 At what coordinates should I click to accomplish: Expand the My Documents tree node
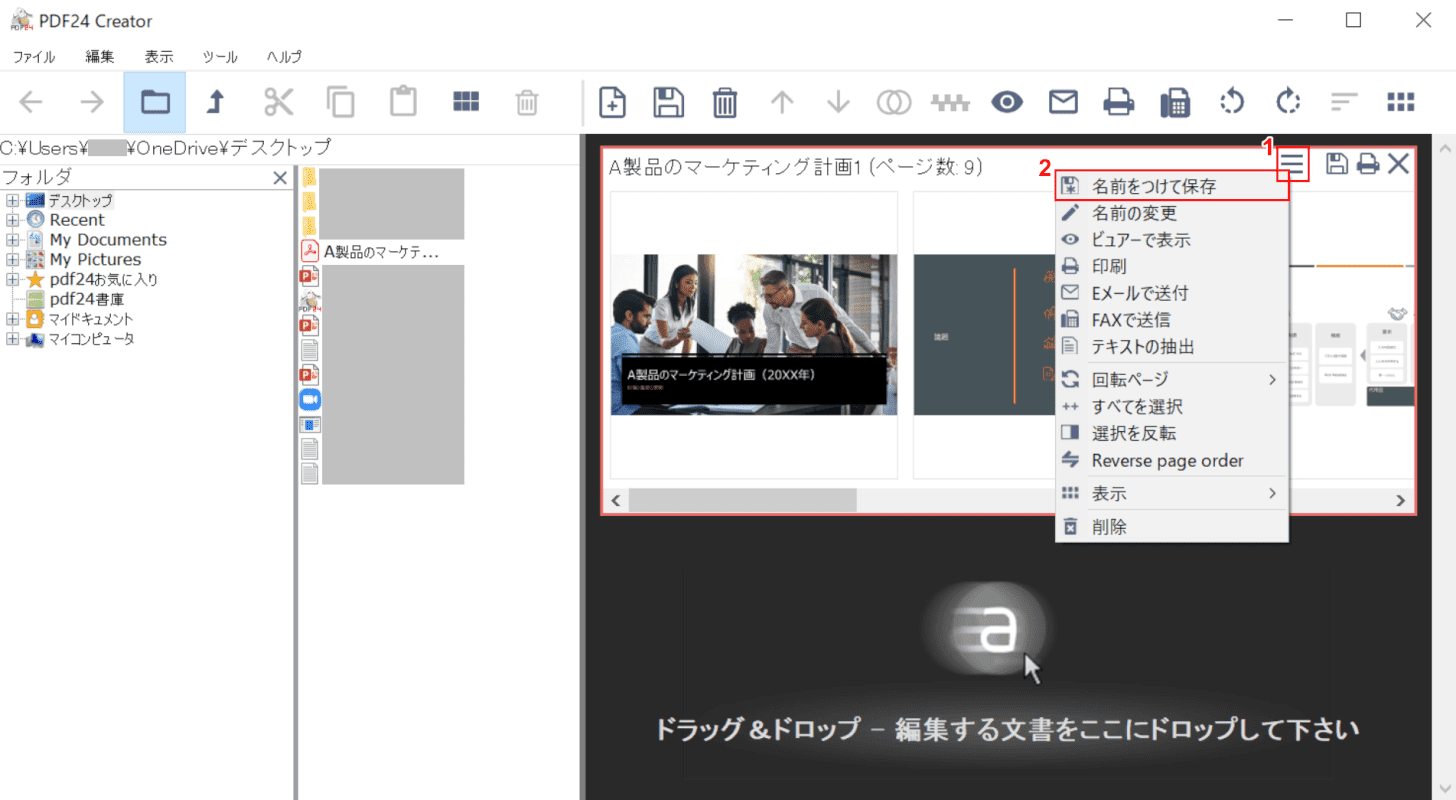point(13,240)
